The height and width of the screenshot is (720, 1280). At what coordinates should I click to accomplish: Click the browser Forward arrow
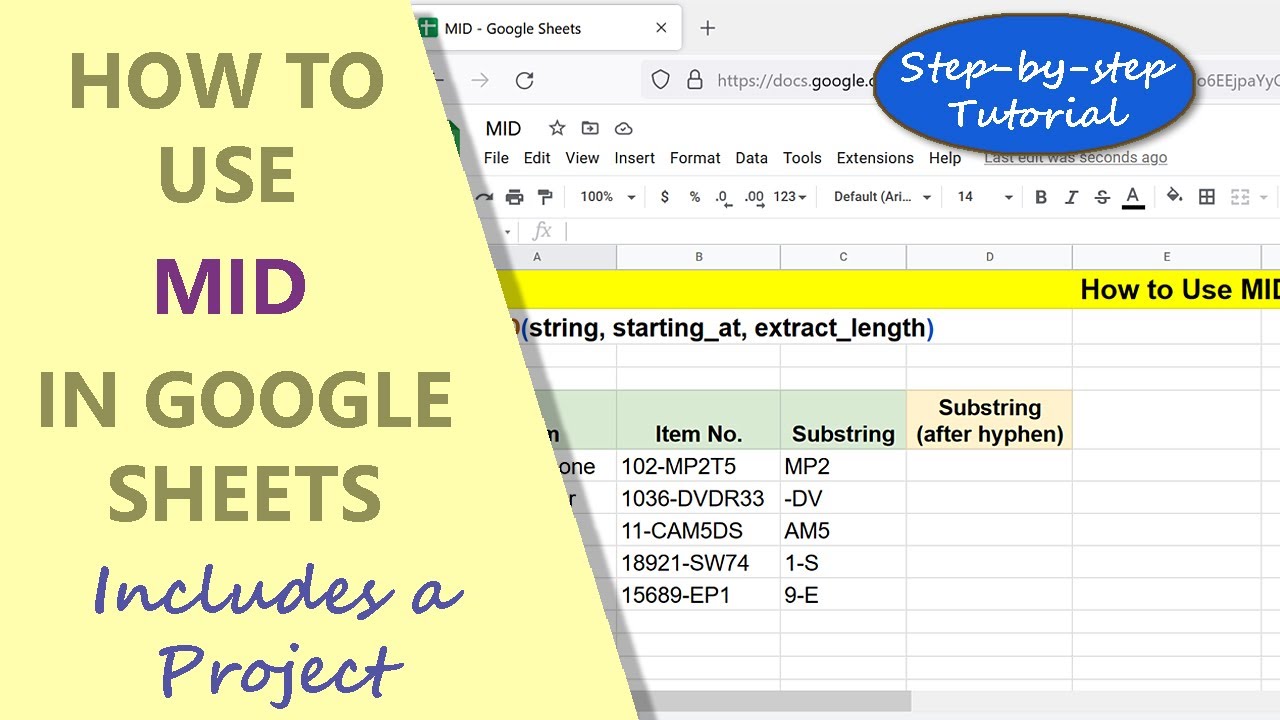[480, 81]
